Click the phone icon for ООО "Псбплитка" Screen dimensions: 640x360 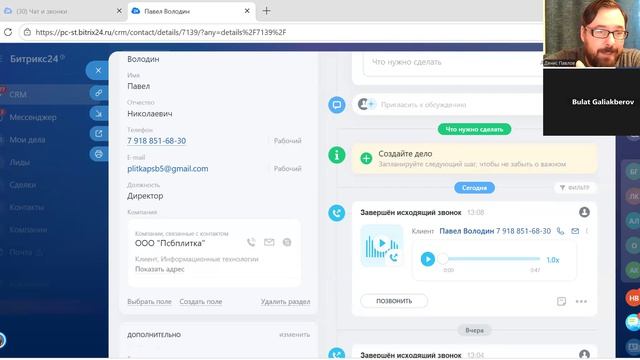click(251, 242)
